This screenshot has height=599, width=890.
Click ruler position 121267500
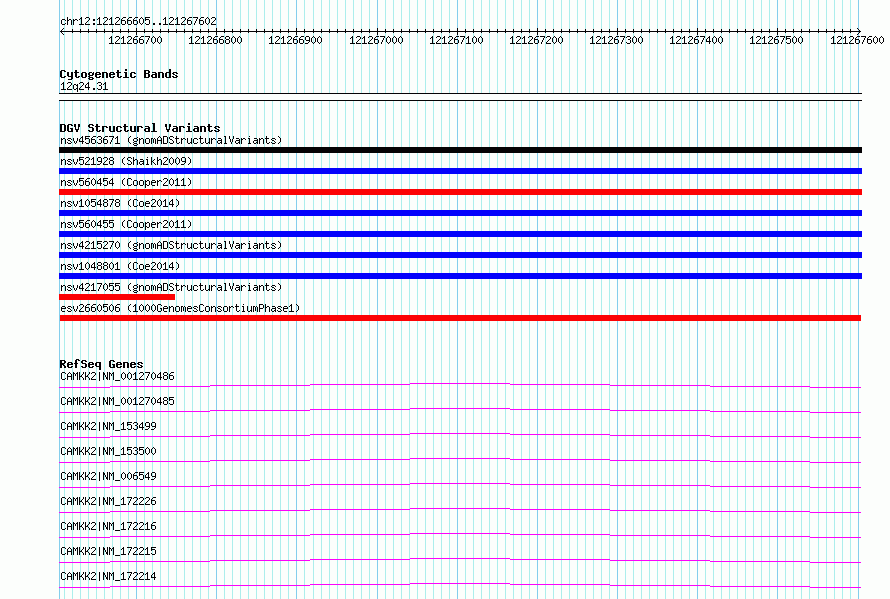(776, 40)
